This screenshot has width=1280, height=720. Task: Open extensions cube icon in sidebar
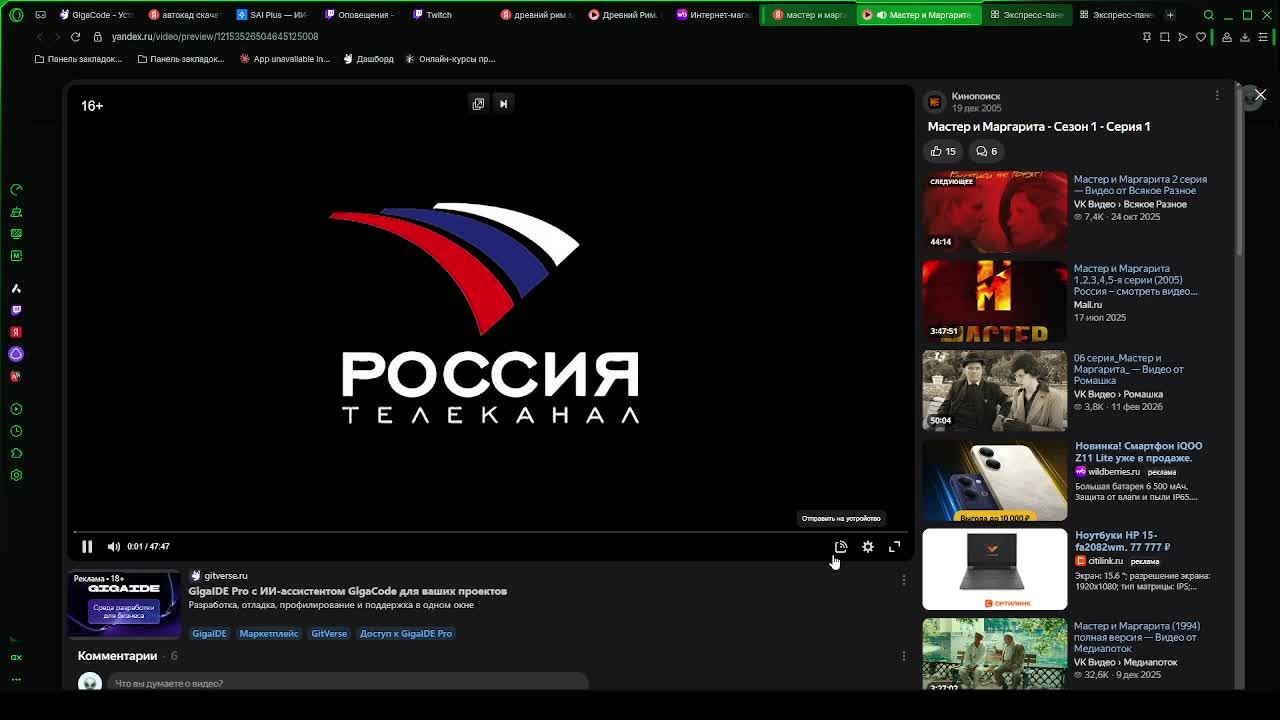click(x=16, y=453)
